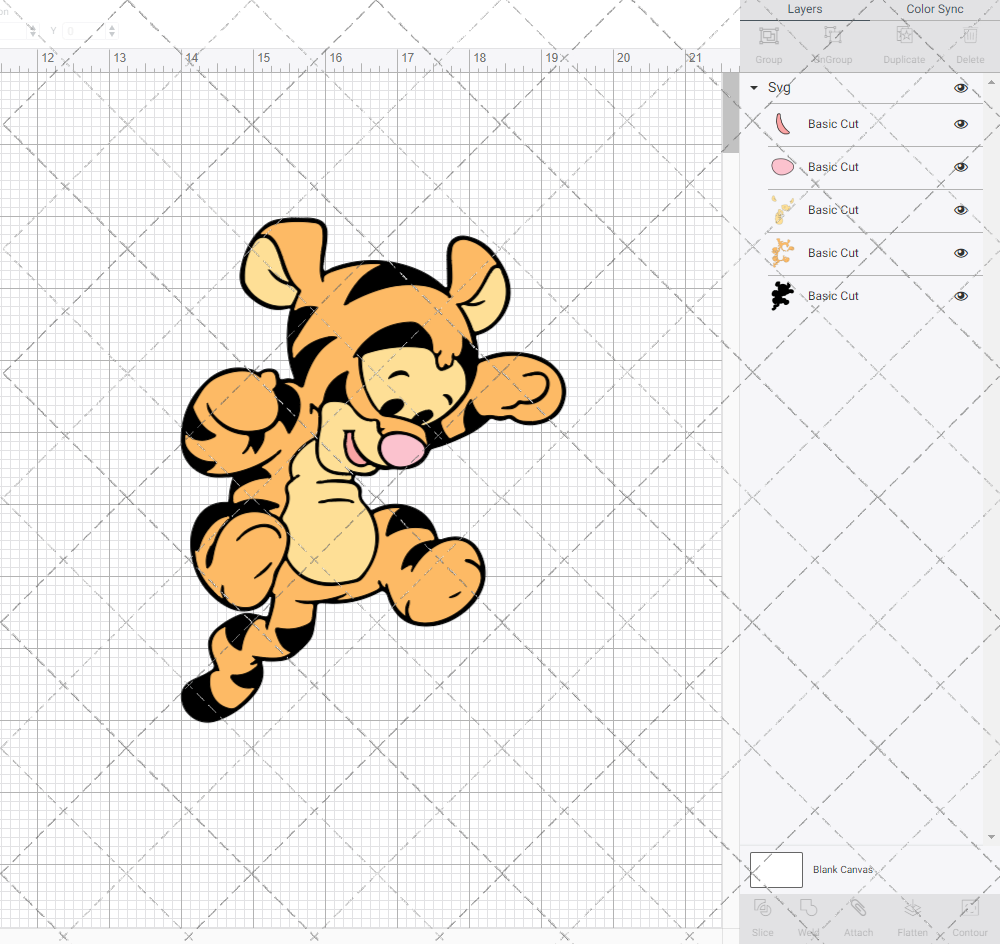Select the Slice tool

click(x=762, y=908)
